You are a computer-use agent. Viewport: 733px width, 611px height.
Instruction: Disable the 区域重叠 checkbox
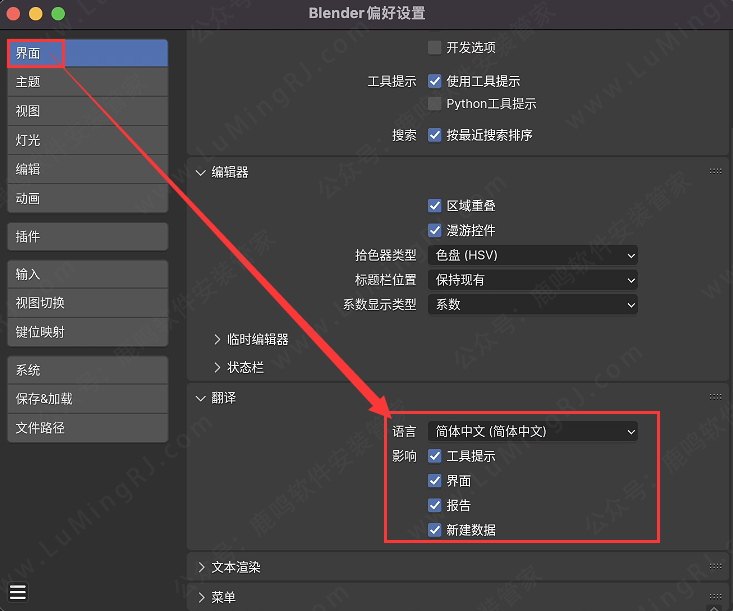(434, 206)
